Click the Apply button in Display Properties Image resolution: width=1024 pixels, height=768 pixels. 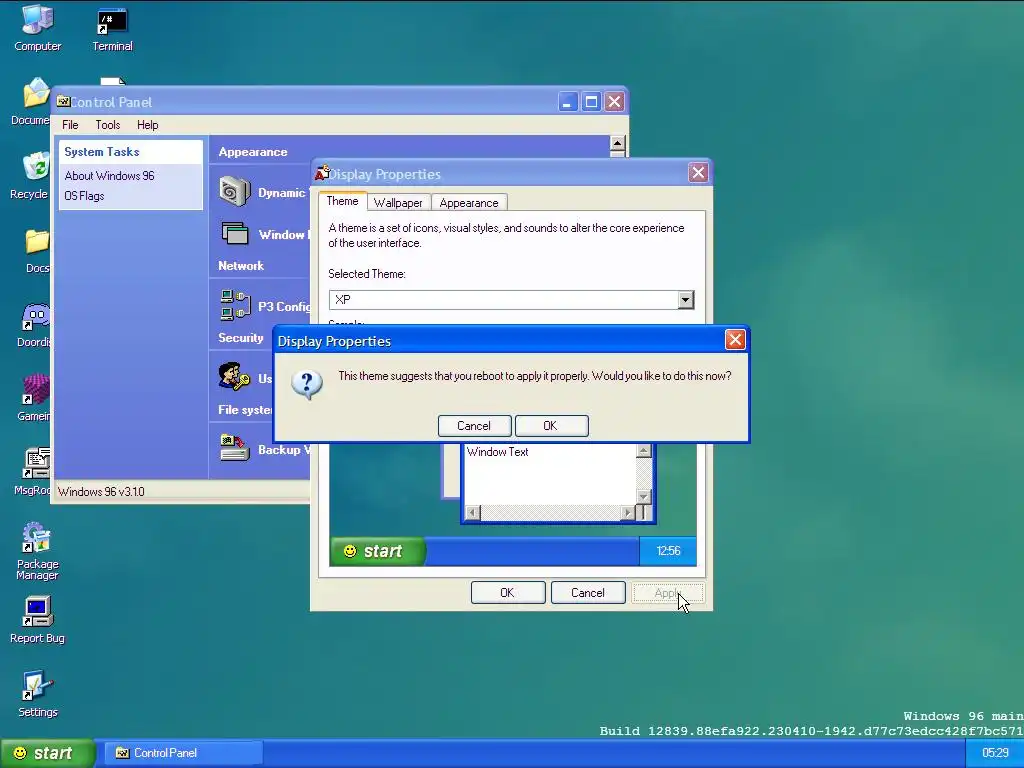click(x=667, y=593)
